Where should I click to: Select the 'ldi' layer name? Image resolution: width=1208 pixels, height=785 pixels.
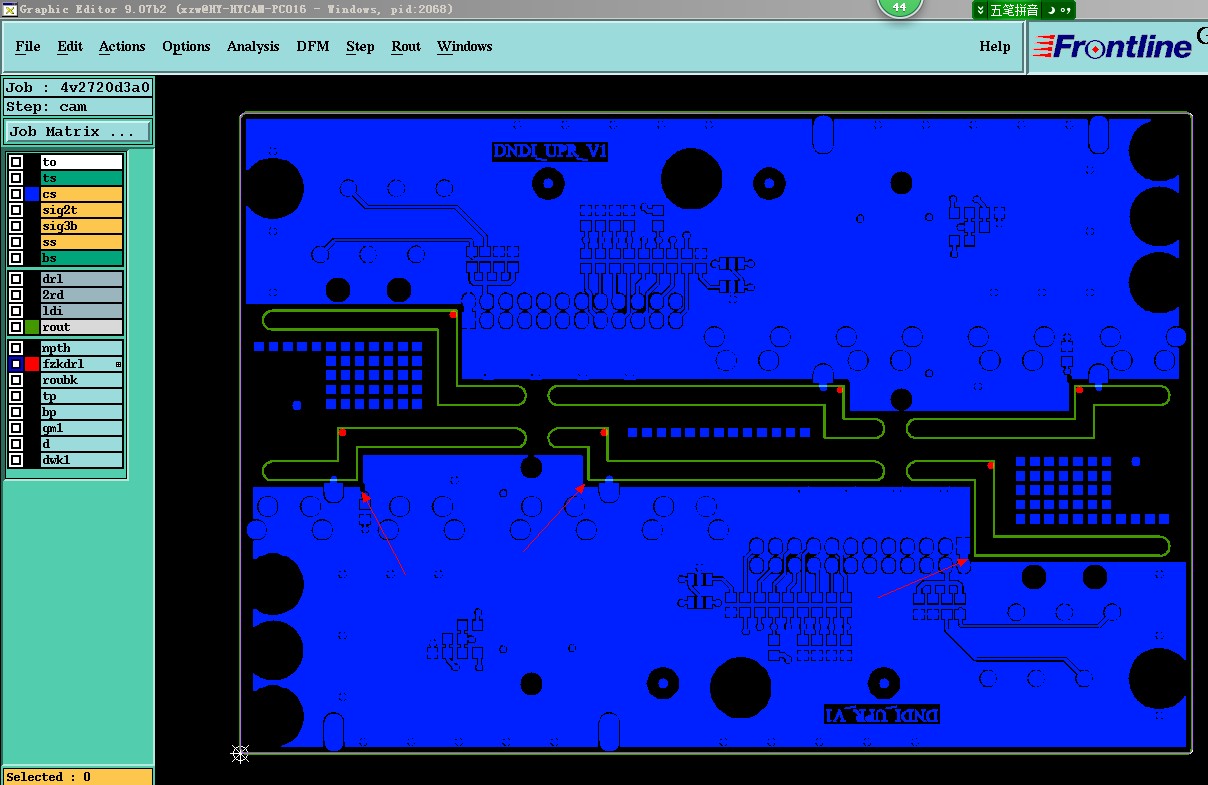(82, 311)
